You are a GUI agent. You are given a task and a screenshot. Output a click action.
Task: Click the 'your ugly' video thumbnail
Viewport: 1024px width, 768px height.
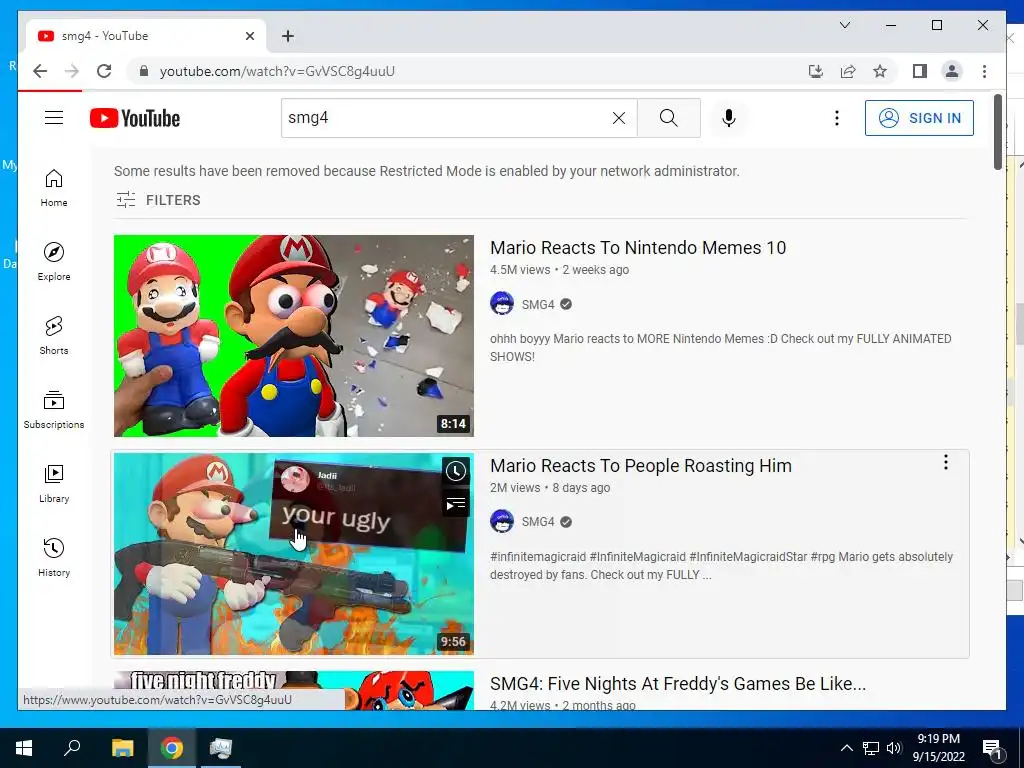point(294,554)
